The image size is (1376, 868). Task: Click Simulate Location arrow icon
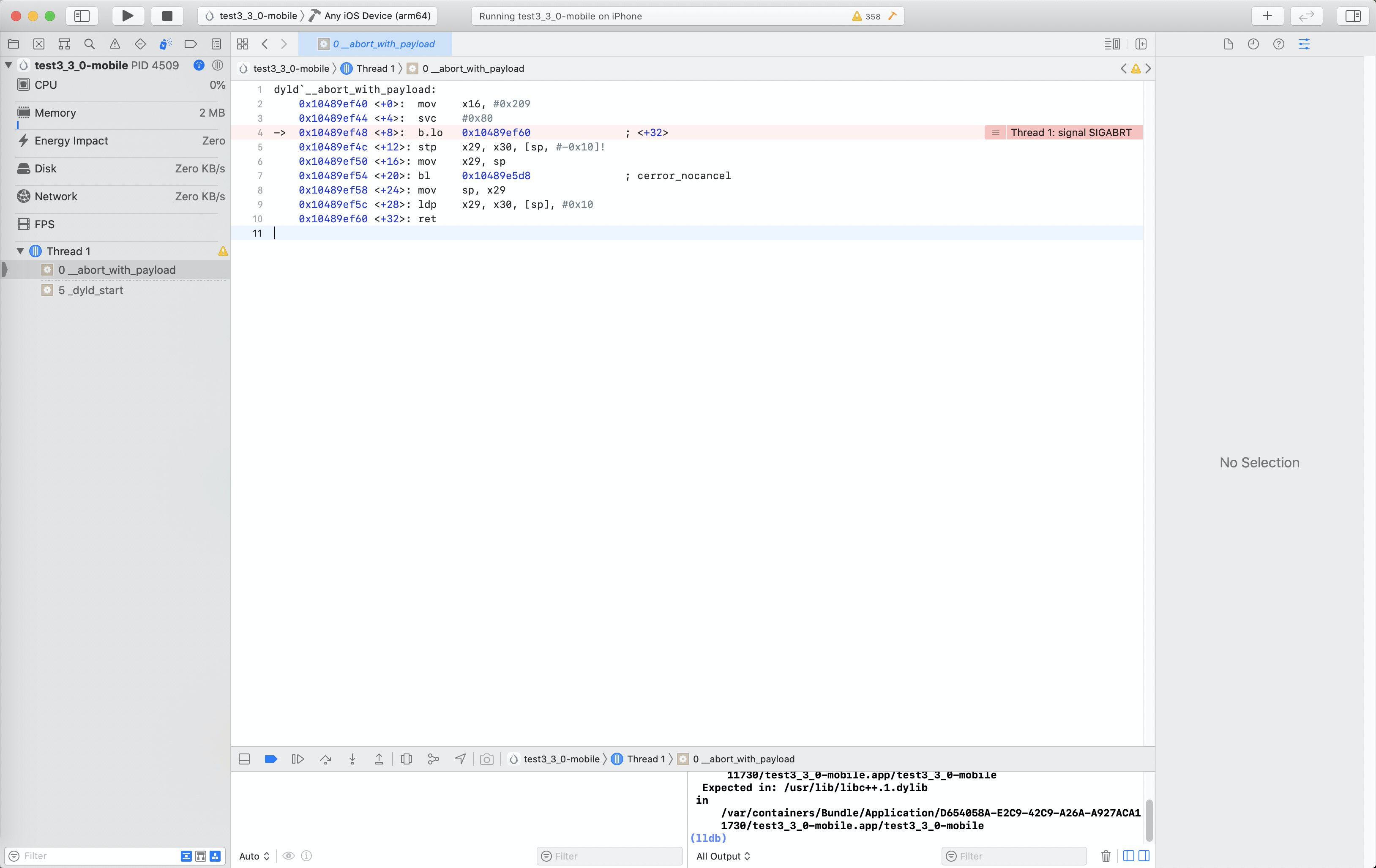[x=460, y=759]
